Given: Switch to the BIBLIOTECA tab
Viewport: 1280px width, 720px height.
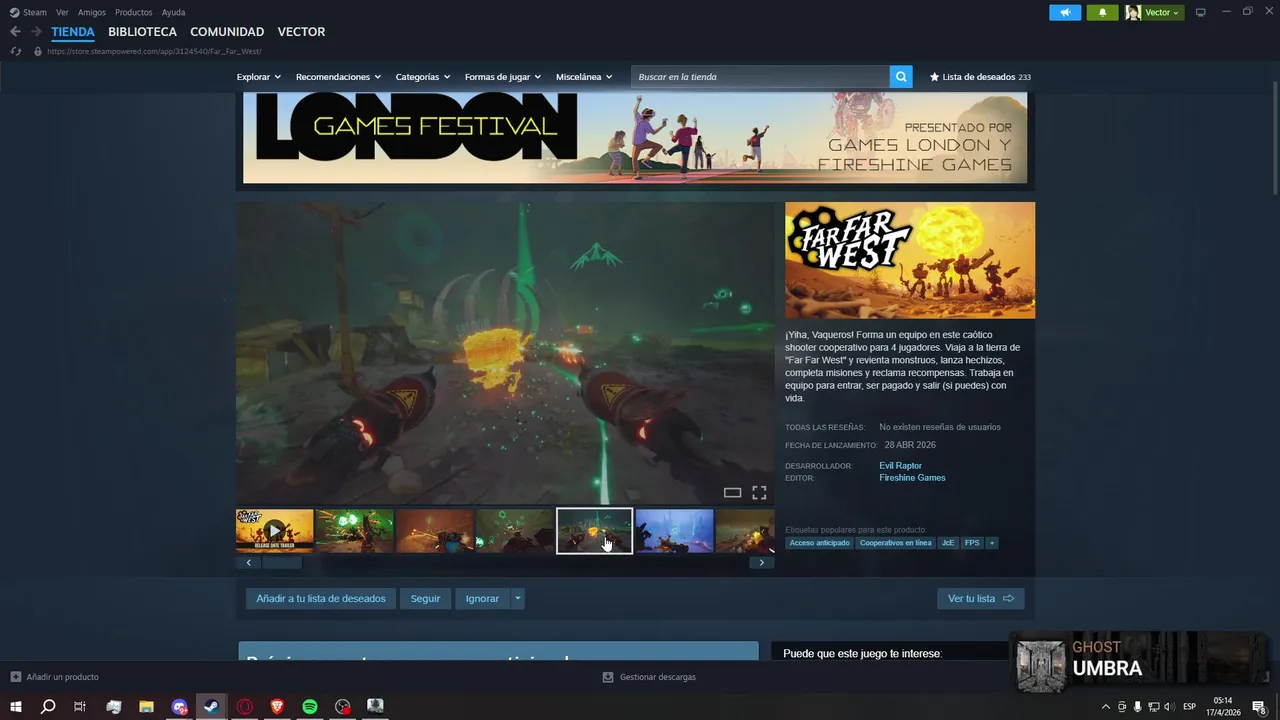Looking at the screenshot, I should point(142,32).
